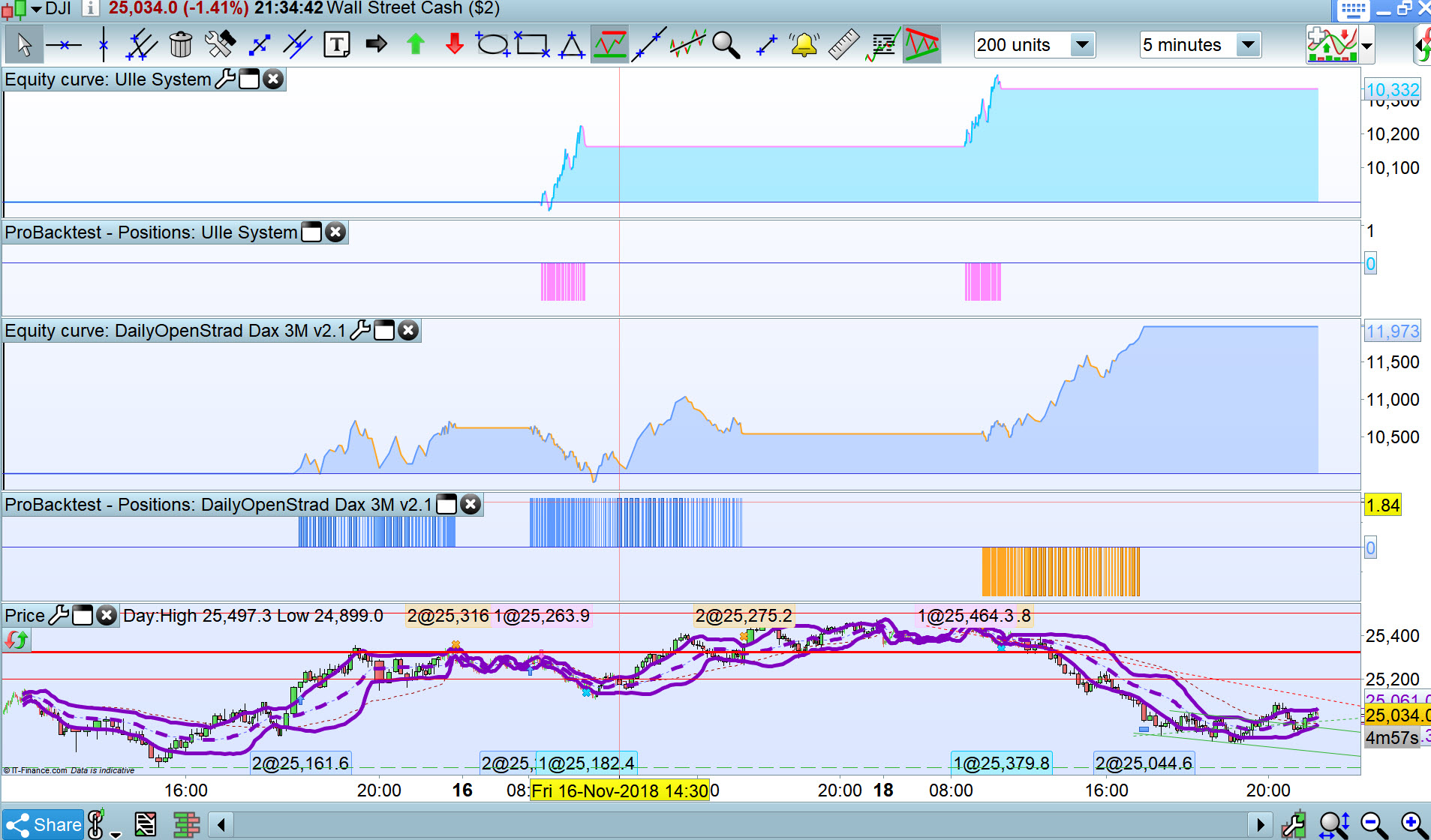Viewport: 1431px width, 840px height.
Task: Select the text annotation tool
Action: point(337,45)
